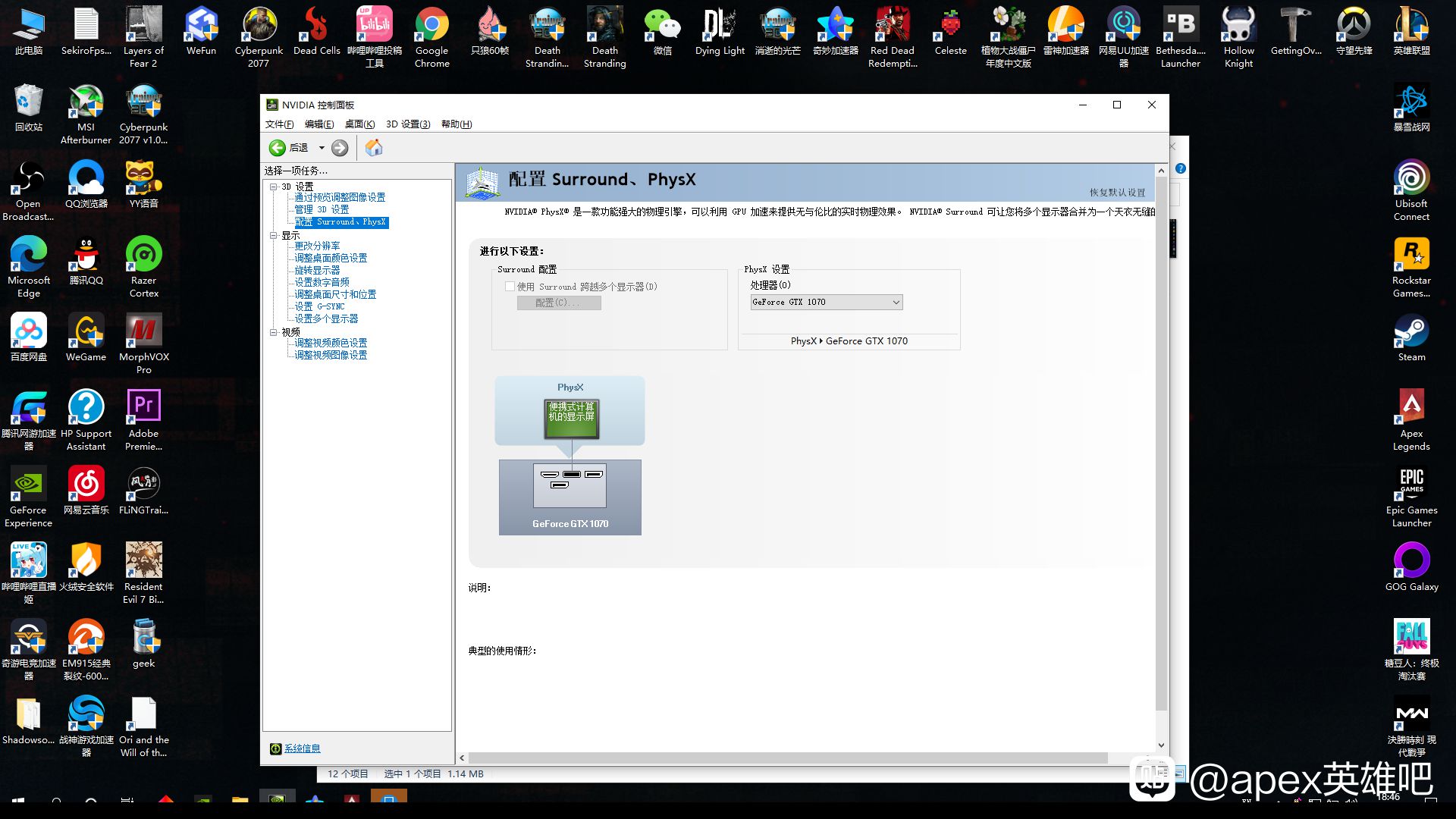Open Celeste desktop icon
1456x819 pixels.
click(950, 31)
